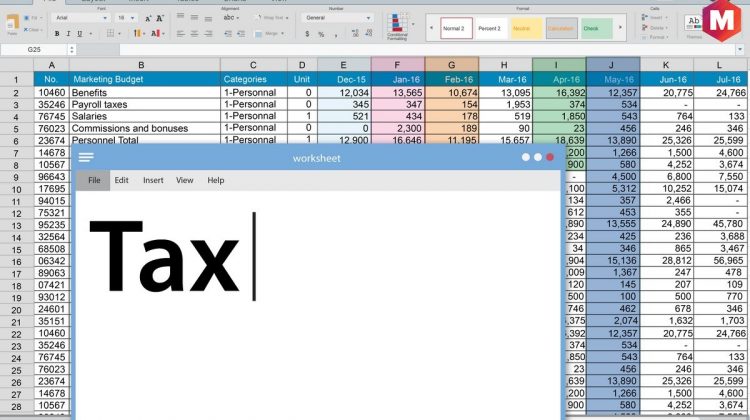The height and width of the screenshot is (420, 750).
Task: Apply Italic formatting in the ribbon
Action: click(x=69, y=33)
